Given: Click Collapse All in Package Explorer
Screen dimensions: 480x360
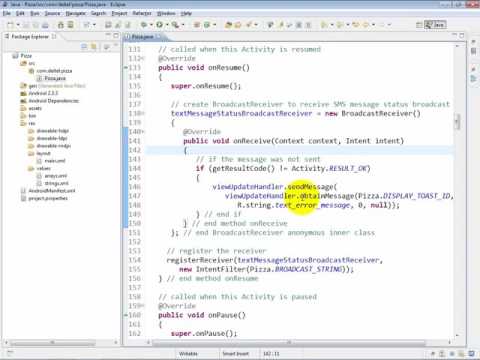Looking at the screenshot, I should click(x=84, y=47).
